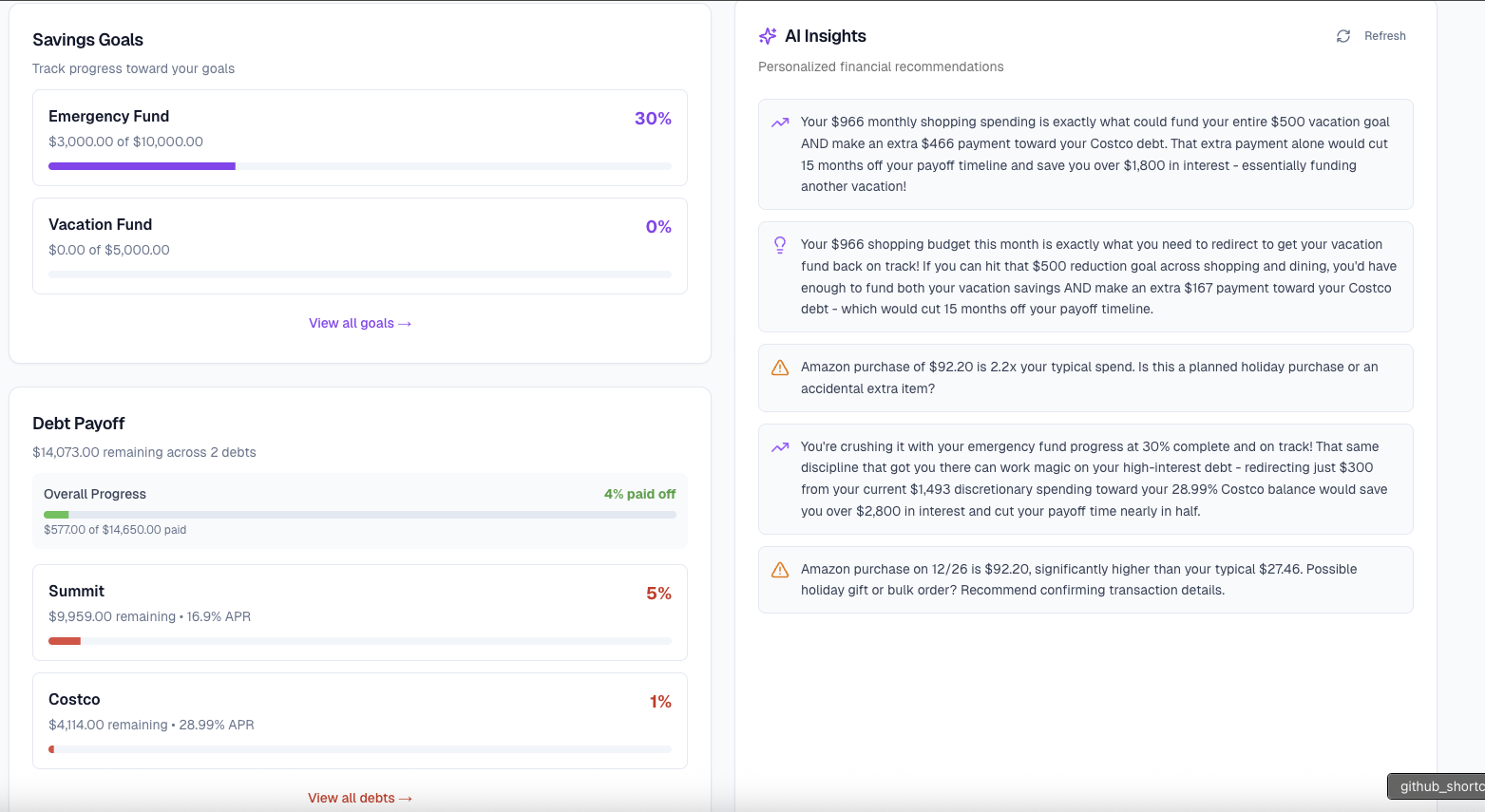1485x812 pixels.
Task: Click the refresh arrows icon
Action: point(1342,35)
